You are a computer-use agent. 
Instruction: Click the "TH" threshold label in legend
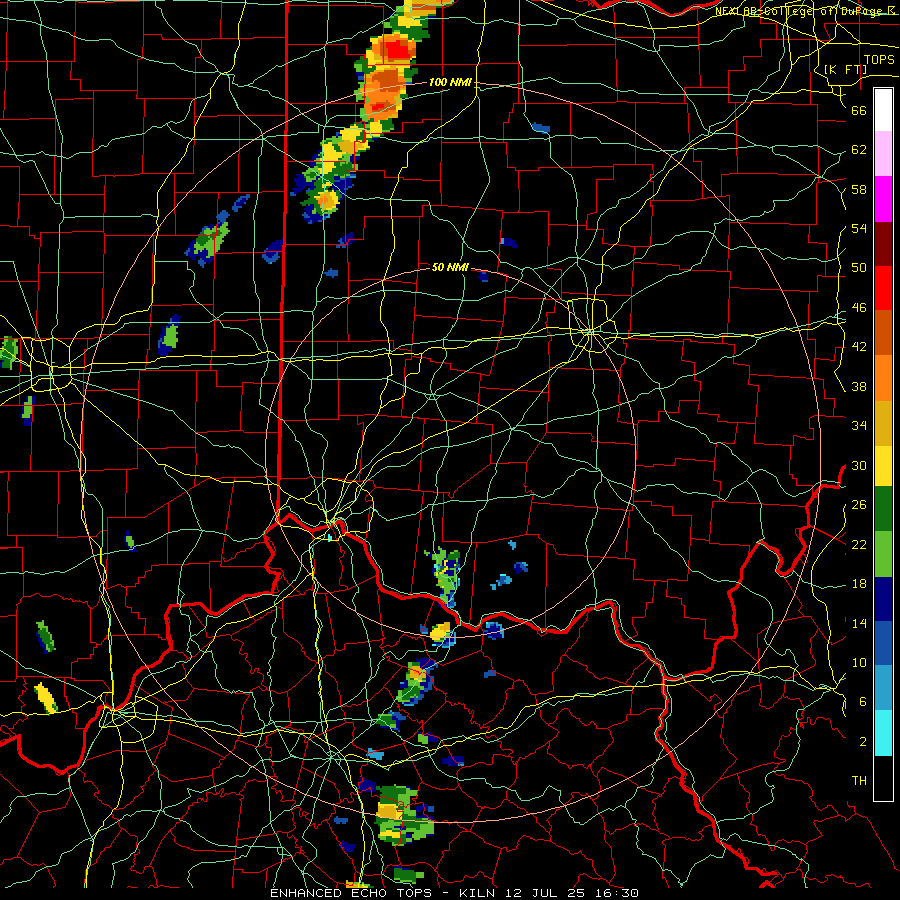click(x=859, y=781)
